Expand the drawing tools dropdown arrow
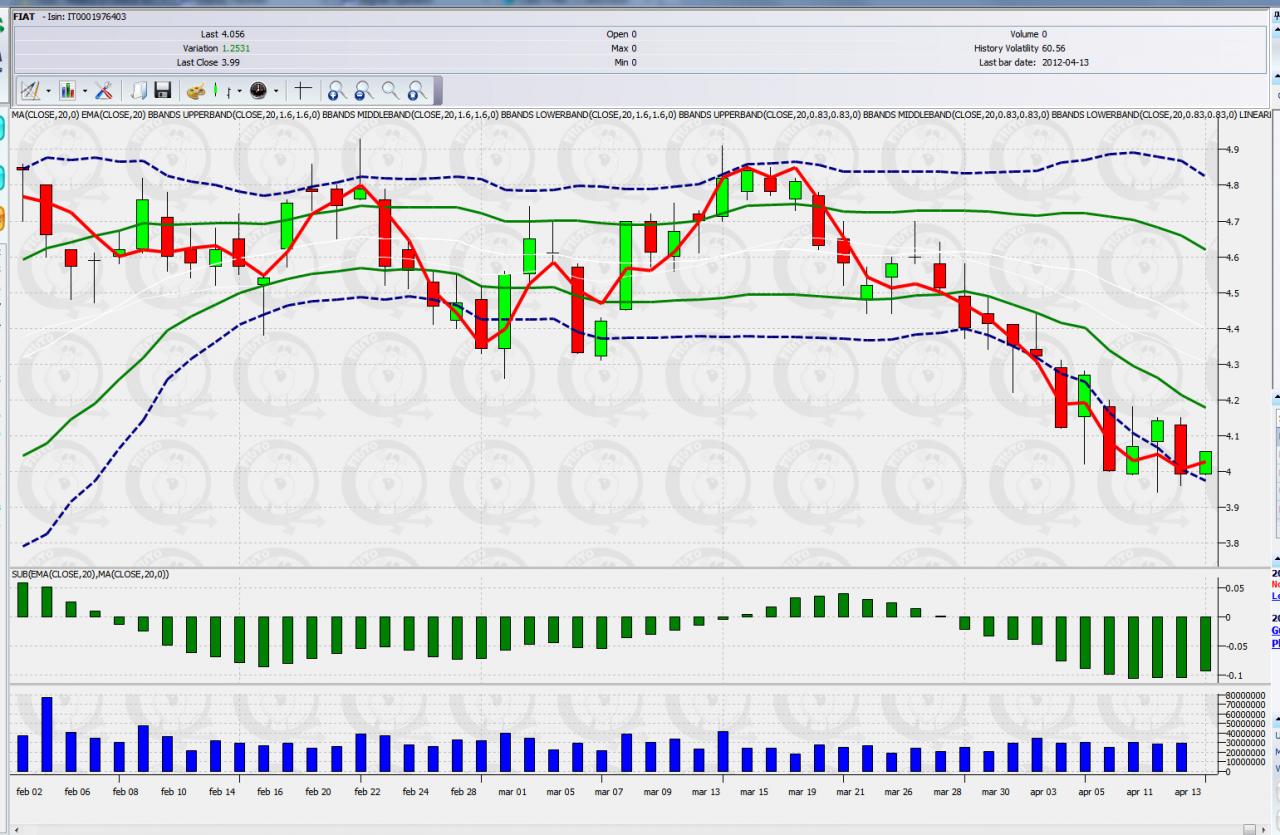This screenshot has width=1280, height=835. tap(48, 91)
